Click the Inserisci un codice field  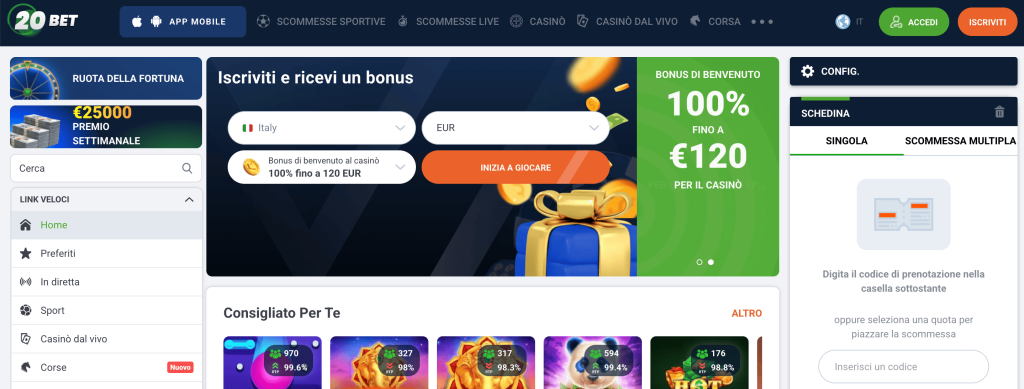[x=903, y=367]
